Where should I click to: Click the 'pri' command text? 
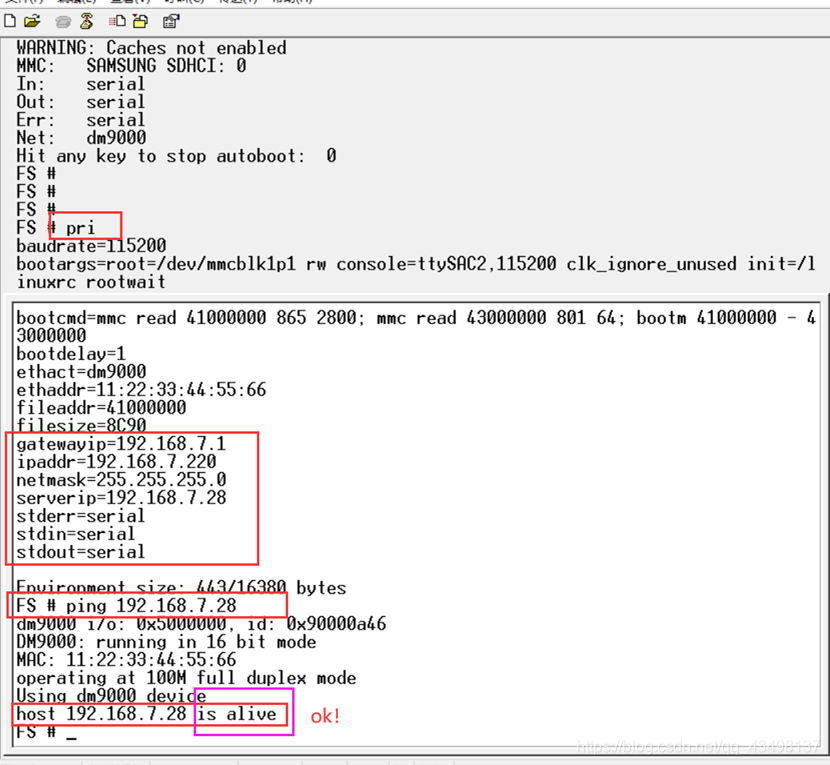[80, 228]
